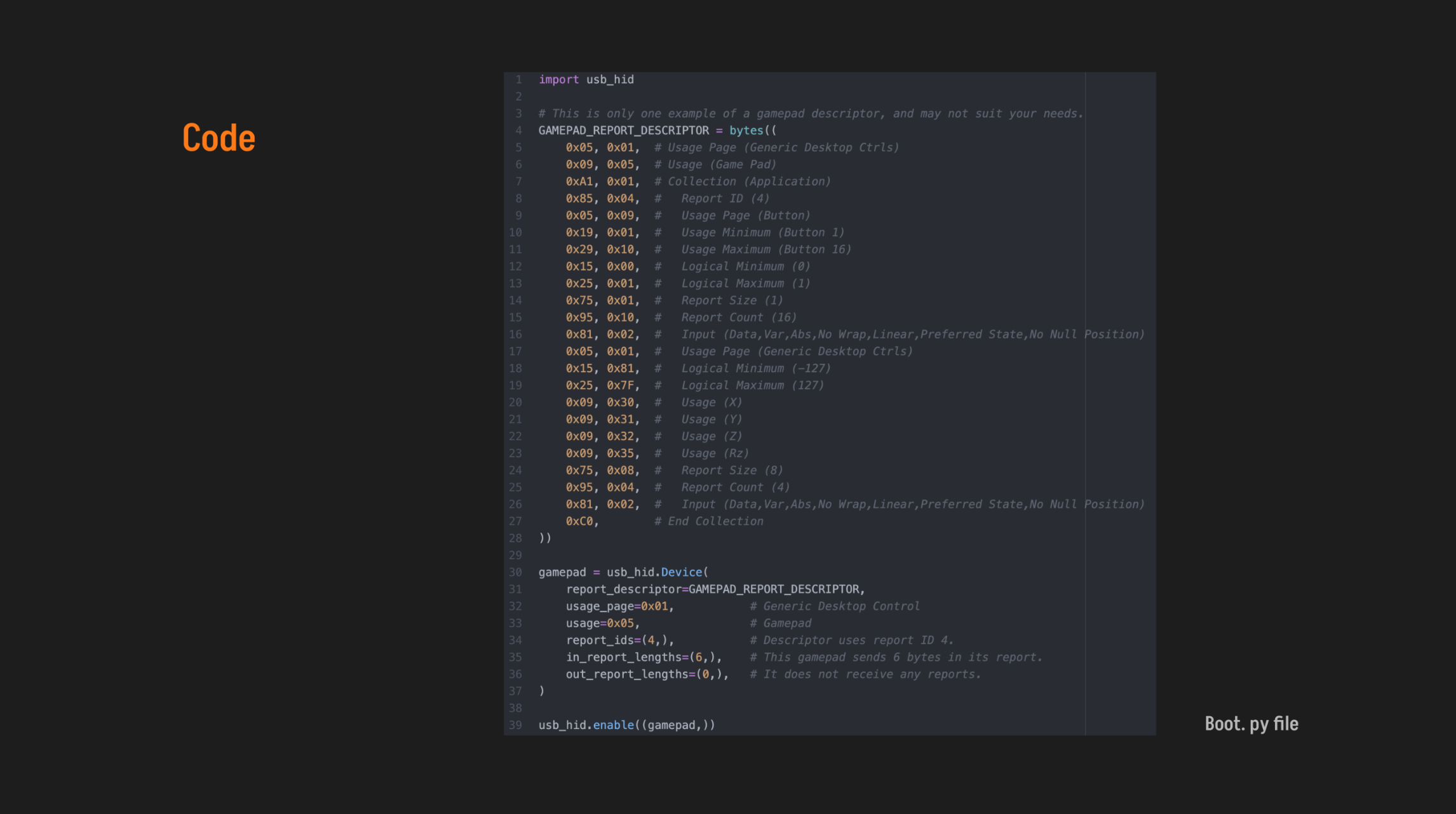Click the Usage (Rz) comment

(x=715, y=453)
